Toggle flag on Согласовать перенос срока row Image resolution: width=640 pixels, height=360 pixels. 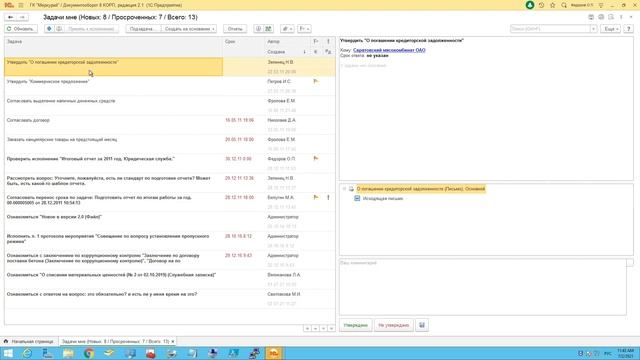316,198
